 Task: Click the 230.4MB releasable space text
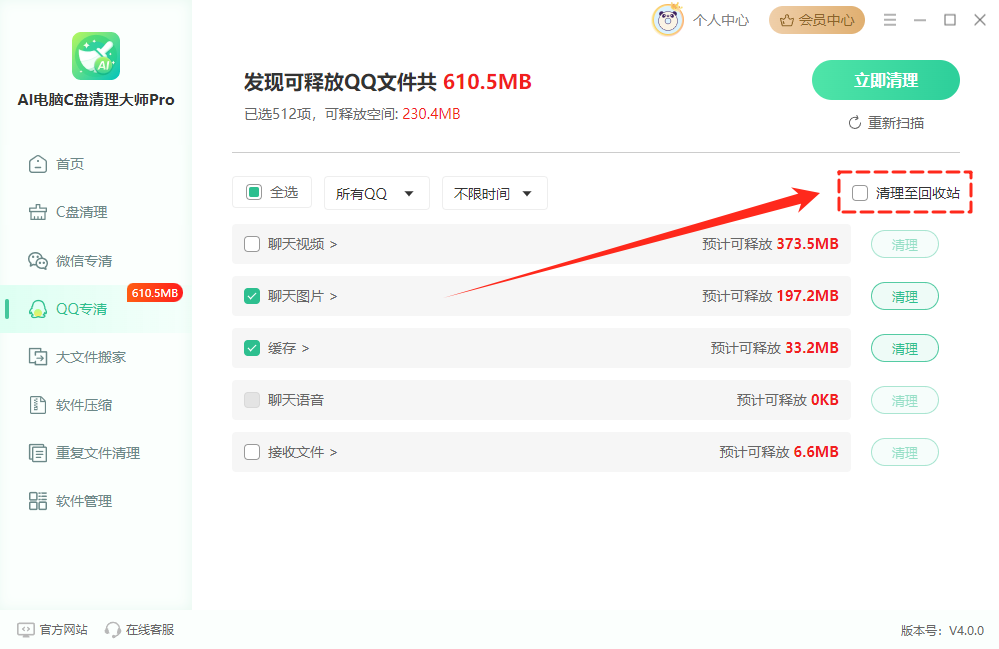click(x=431, y=114)
